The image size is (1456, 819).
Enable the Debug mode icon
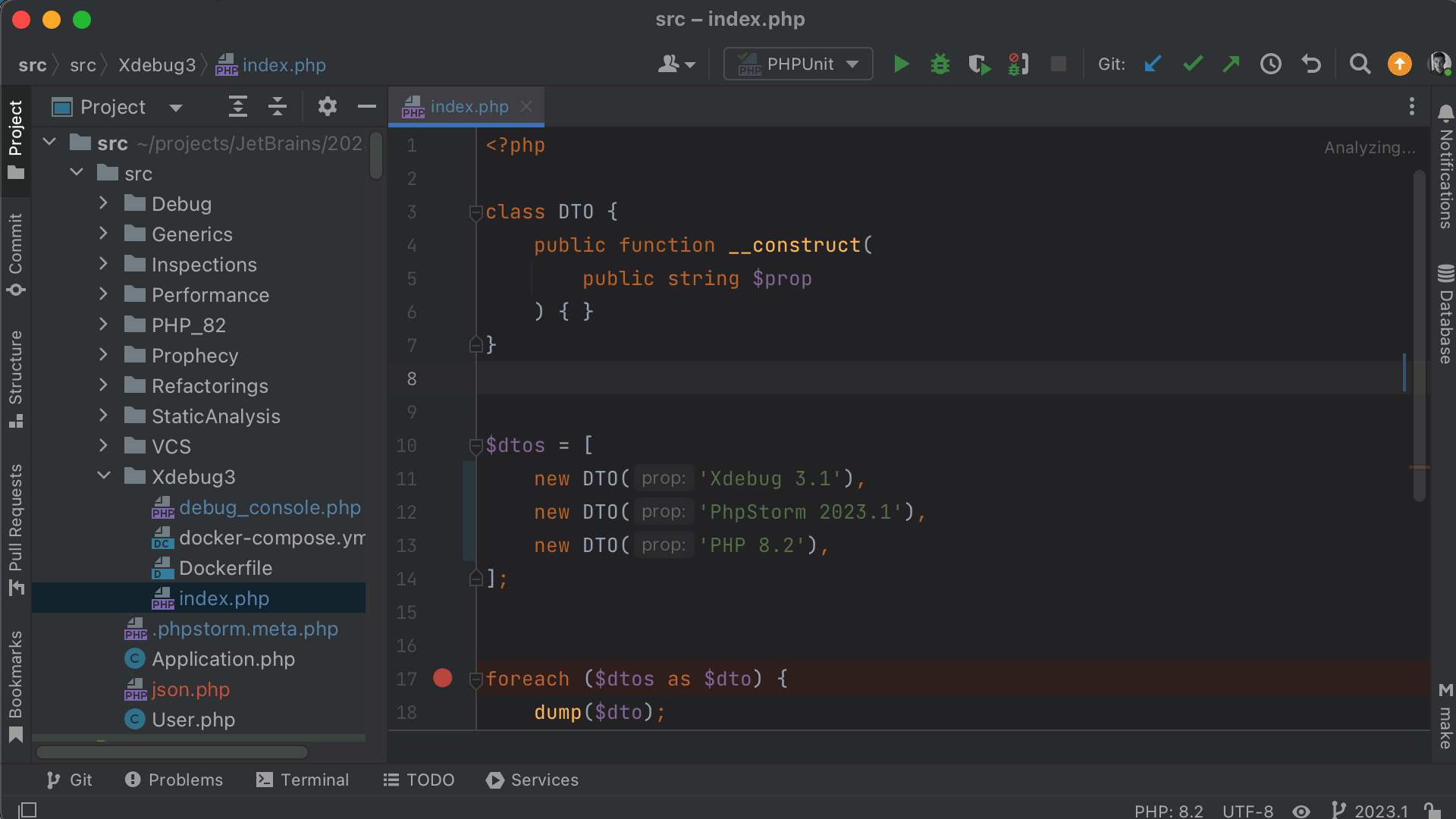pyautogui.click(x=940, y=64)
